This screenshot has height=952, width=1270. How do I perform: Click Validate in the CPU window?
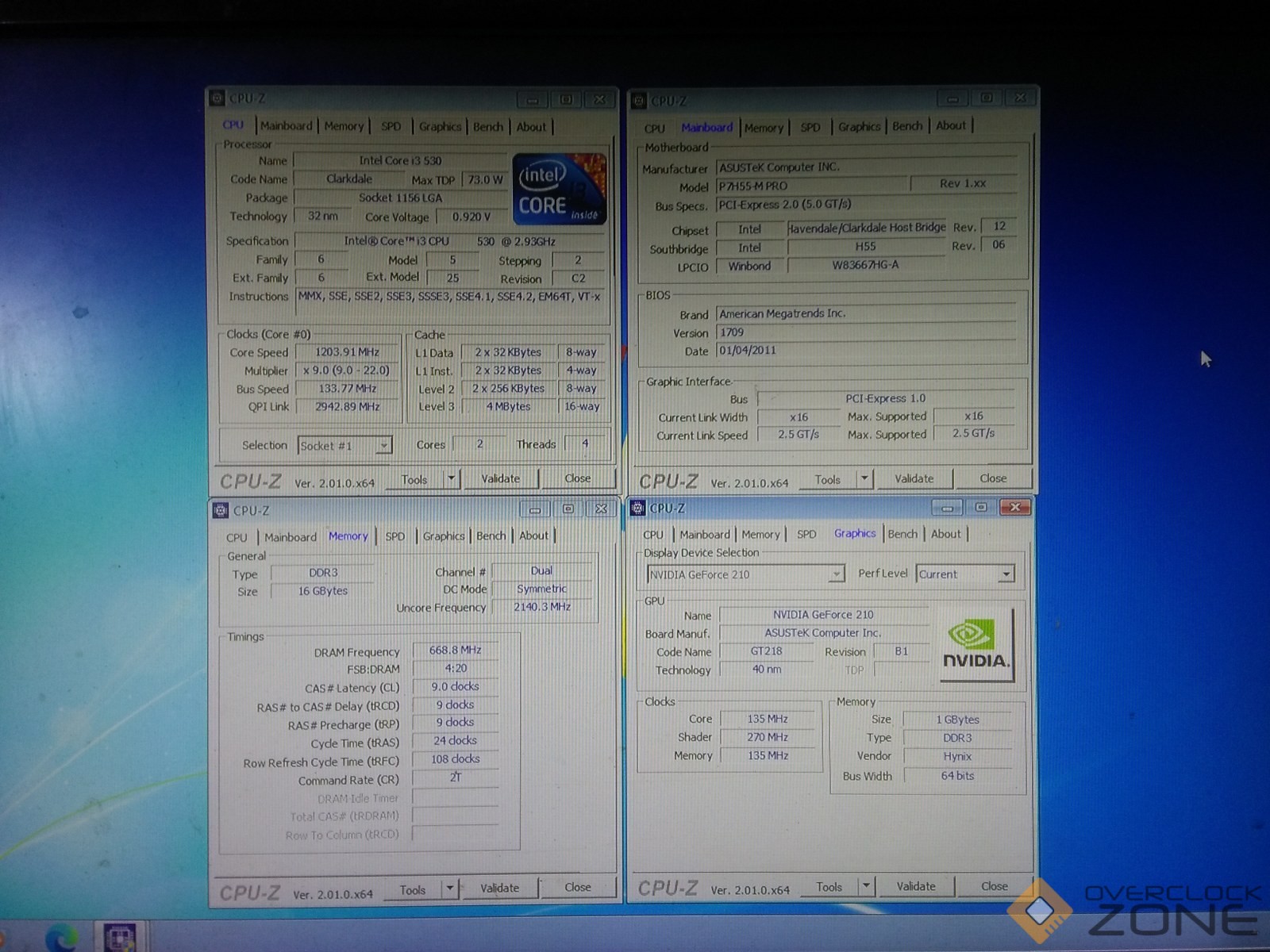(x=501, y=478)
